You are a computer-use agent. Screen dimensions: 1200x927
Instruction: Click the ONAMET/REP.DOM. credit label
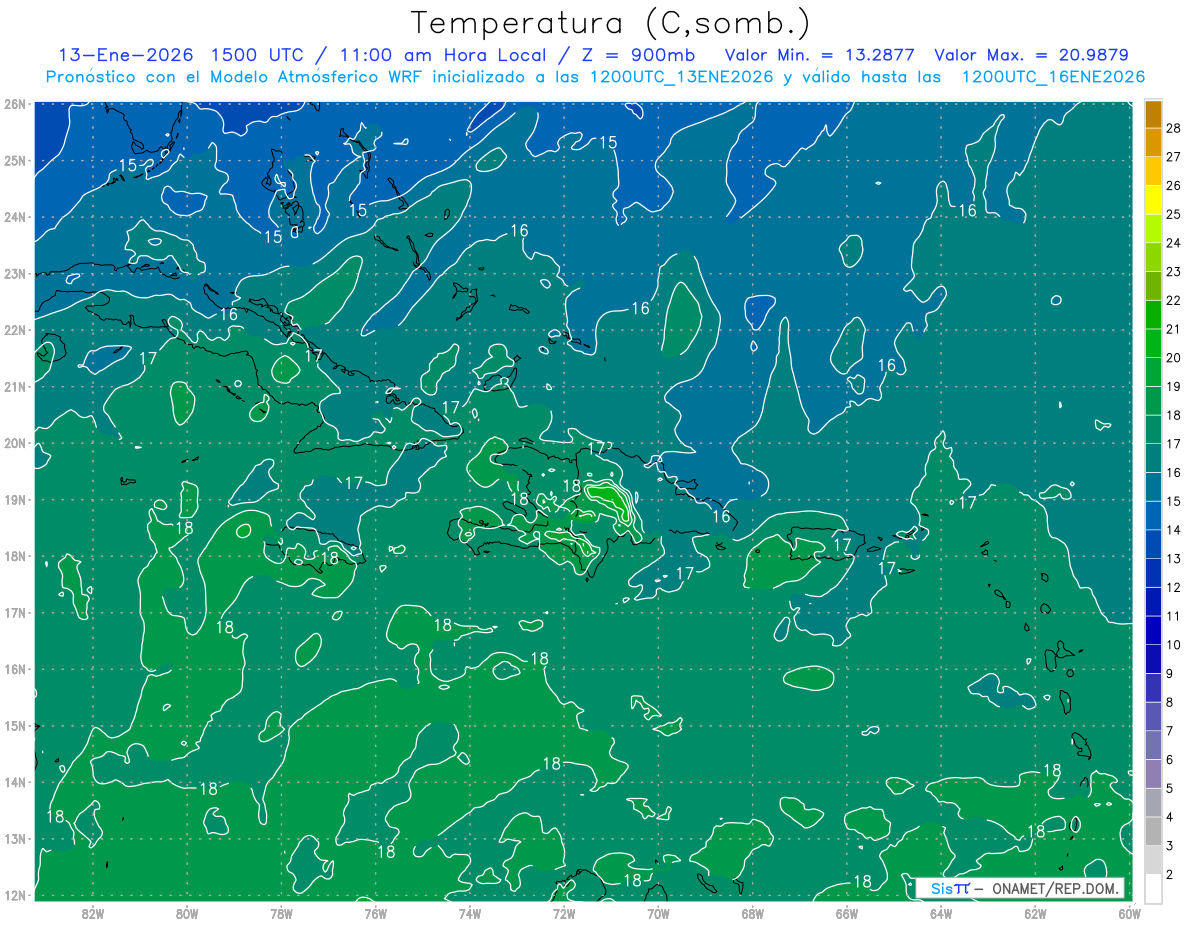coord(1055,888)
